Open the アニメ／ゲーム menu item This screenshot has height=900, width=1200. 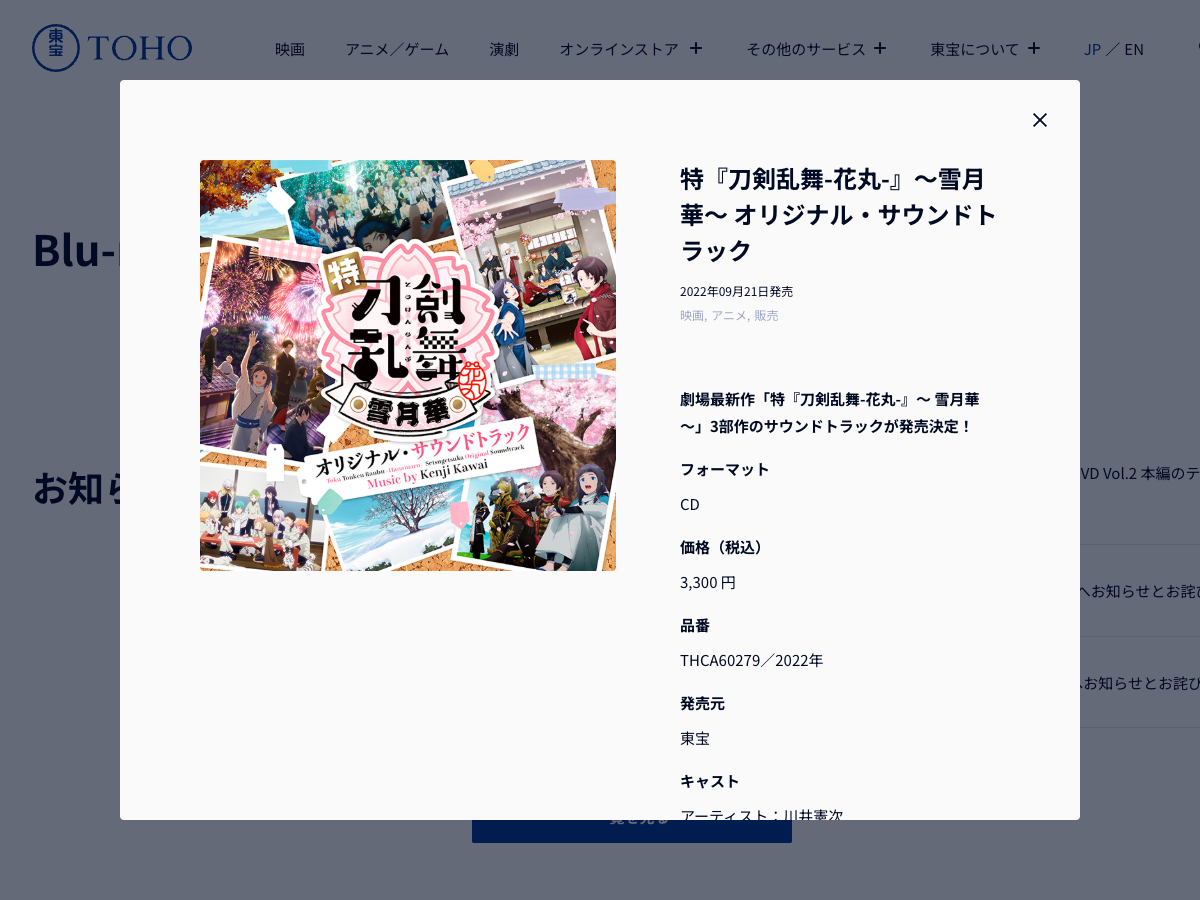pos(397,49)
